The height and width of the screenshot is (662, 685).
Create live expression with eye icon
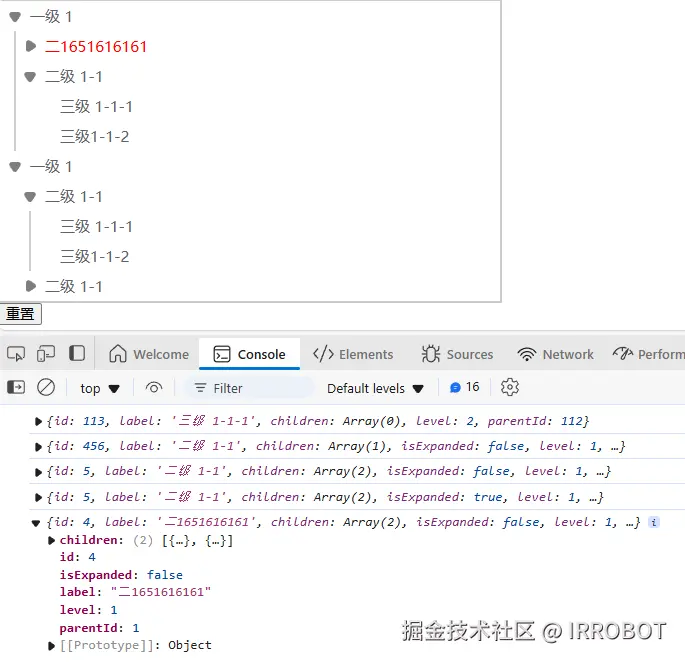[x=154, y=388]
